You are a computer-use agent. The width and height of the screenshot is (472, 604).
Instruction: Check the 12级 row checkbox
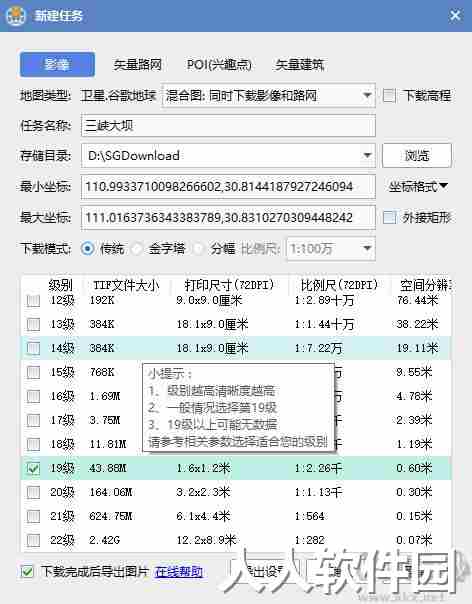[33, 300]
